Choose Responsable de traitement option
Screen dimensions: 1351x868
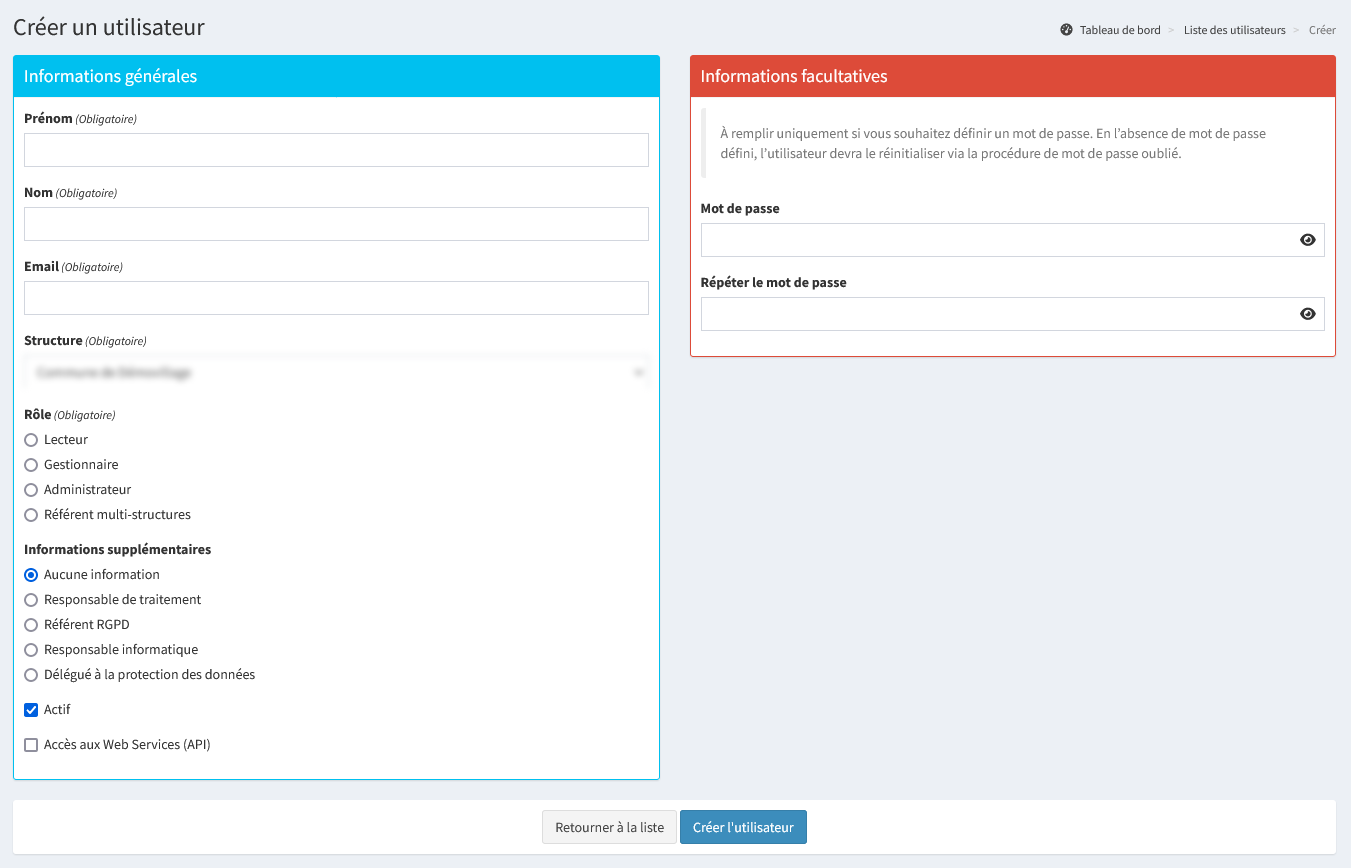coord(31,600)
